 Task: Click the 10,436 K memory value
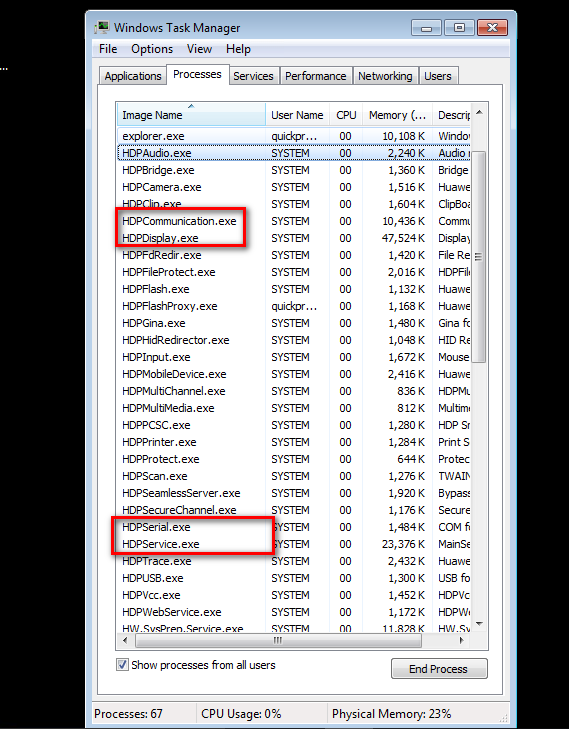[x=403, y=221]
